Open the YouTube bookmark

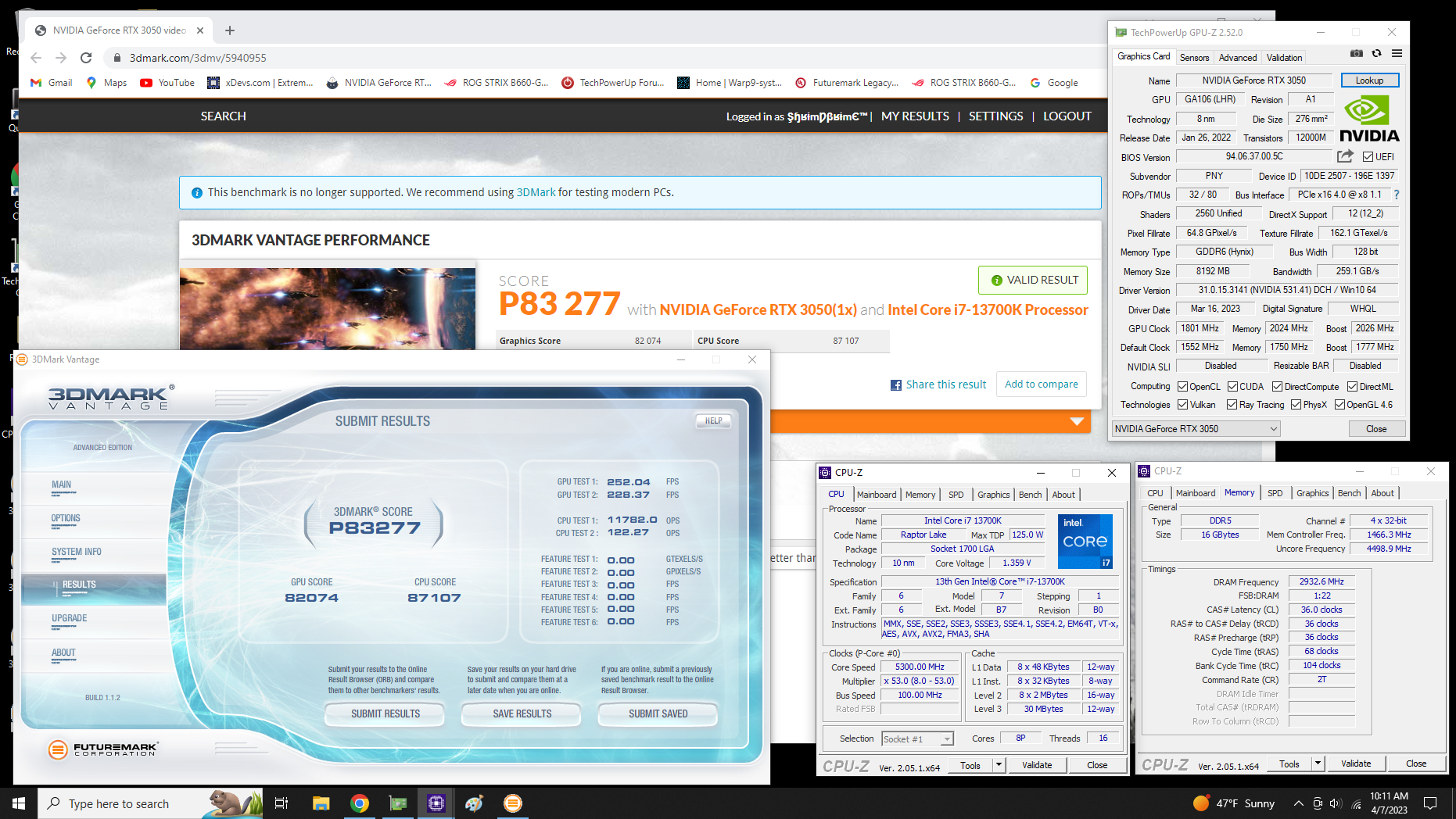pos(167,83)
